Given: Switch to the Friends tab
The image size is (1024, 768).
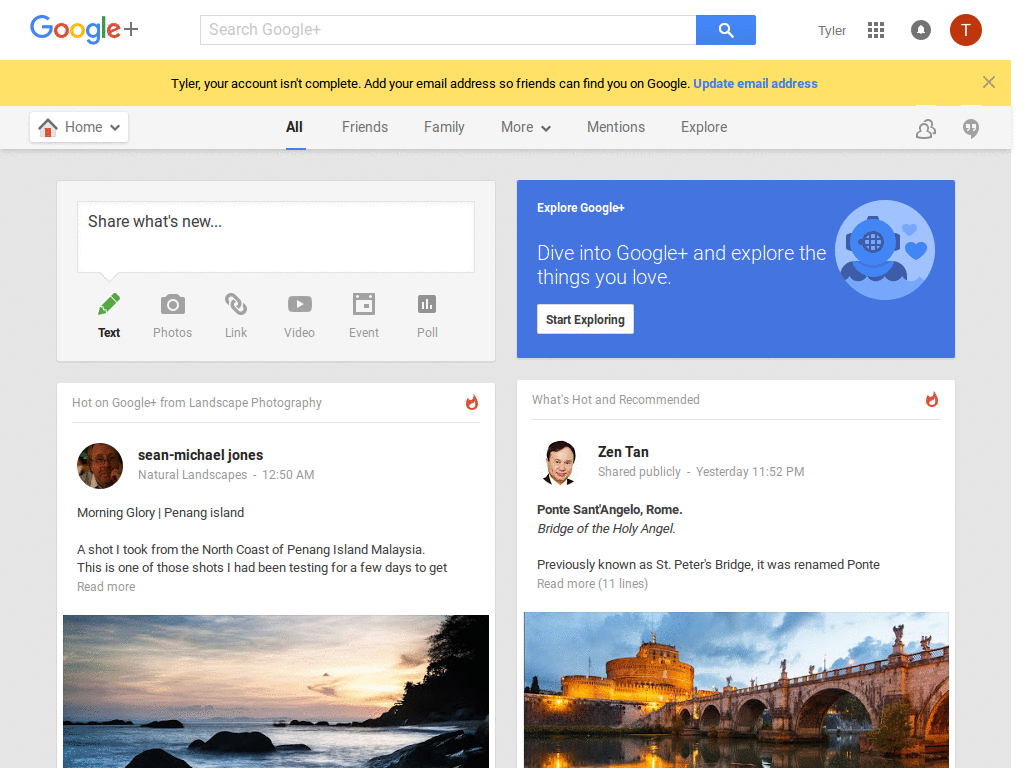Looking at the screenshot, I should point(365,127).
